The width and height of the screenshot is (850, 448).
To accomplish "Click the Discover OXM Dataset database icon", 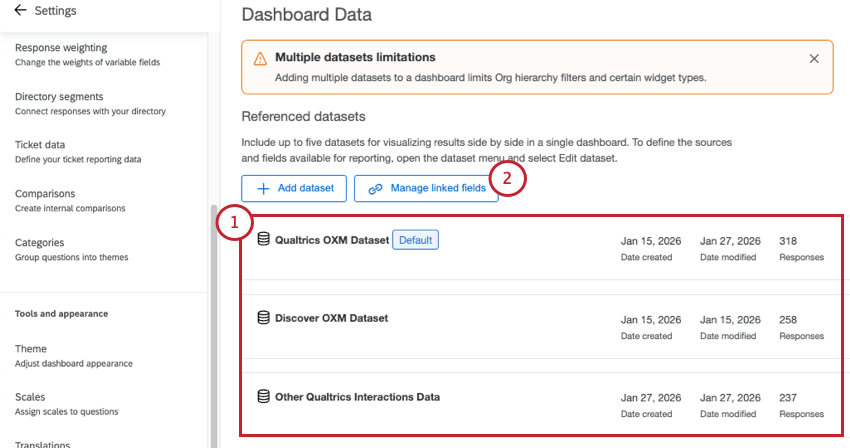I will pos(264,318).
